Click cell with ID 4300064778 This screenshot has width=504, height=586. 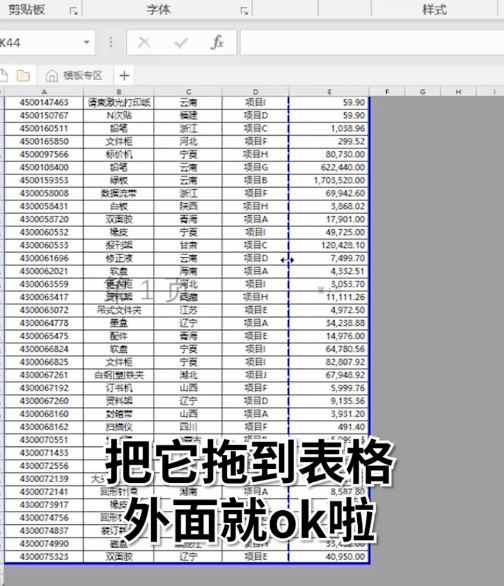pos(44,323)
